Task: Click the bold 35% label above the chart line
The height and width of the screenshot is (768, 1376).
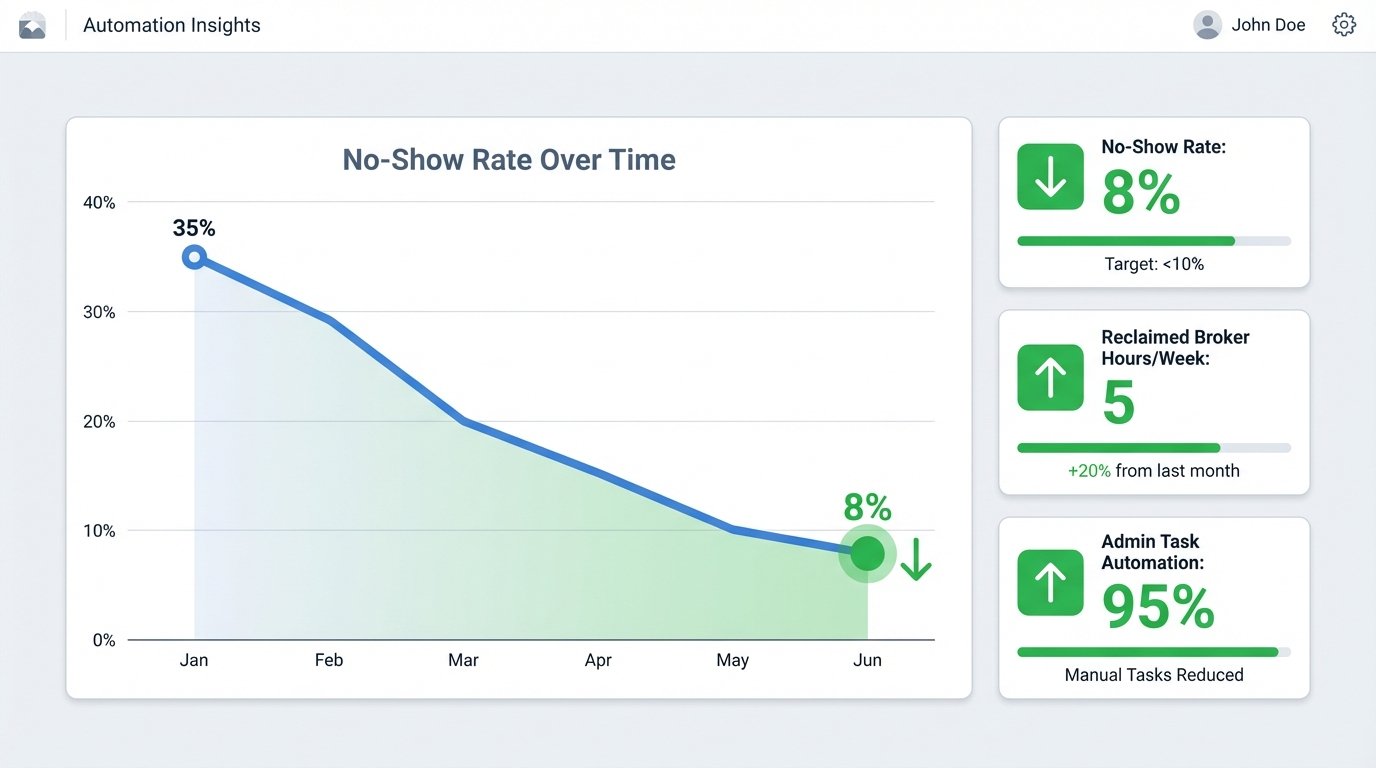Action: 193,228
